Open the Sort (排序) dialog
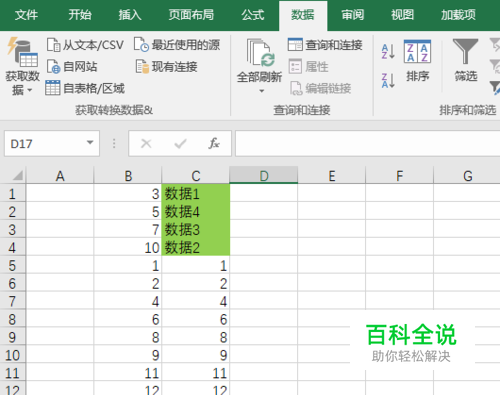This screenshot has width=500, height=395. coord(417,61)
